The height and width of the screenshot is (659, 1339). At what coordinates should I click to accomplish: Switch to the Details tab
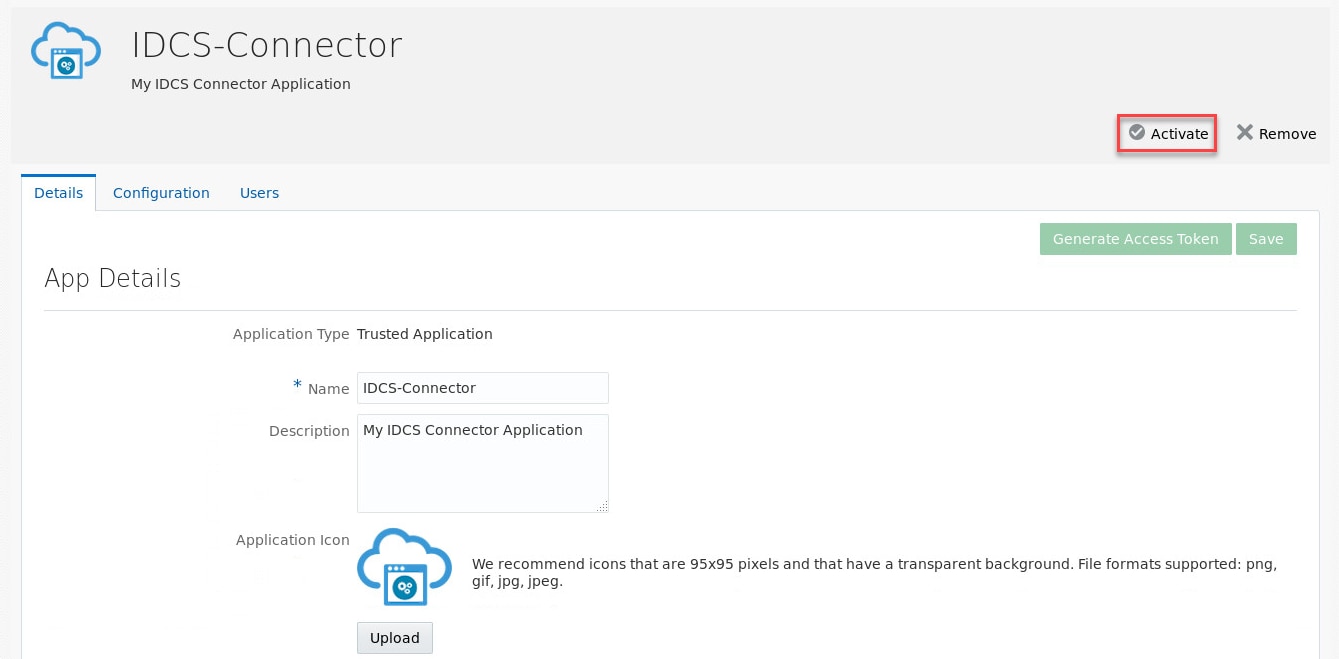click(58, 193)
